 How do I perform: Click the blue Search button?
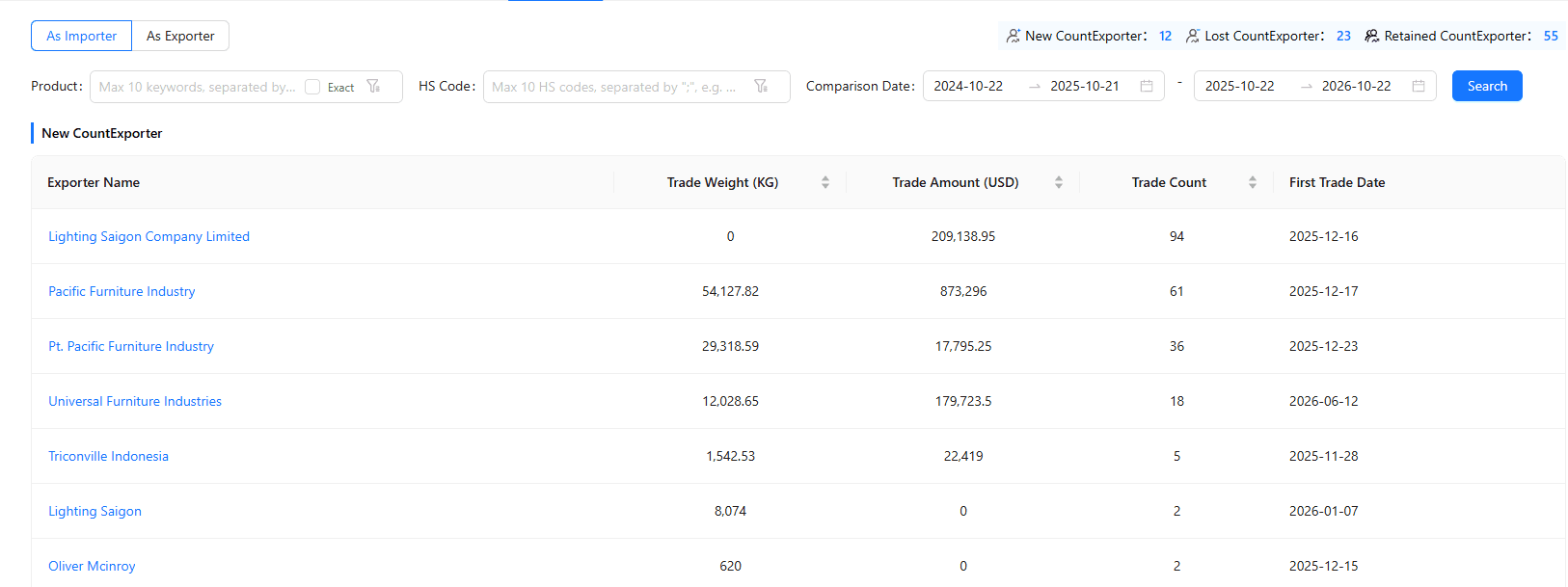tap(1487, 86)
